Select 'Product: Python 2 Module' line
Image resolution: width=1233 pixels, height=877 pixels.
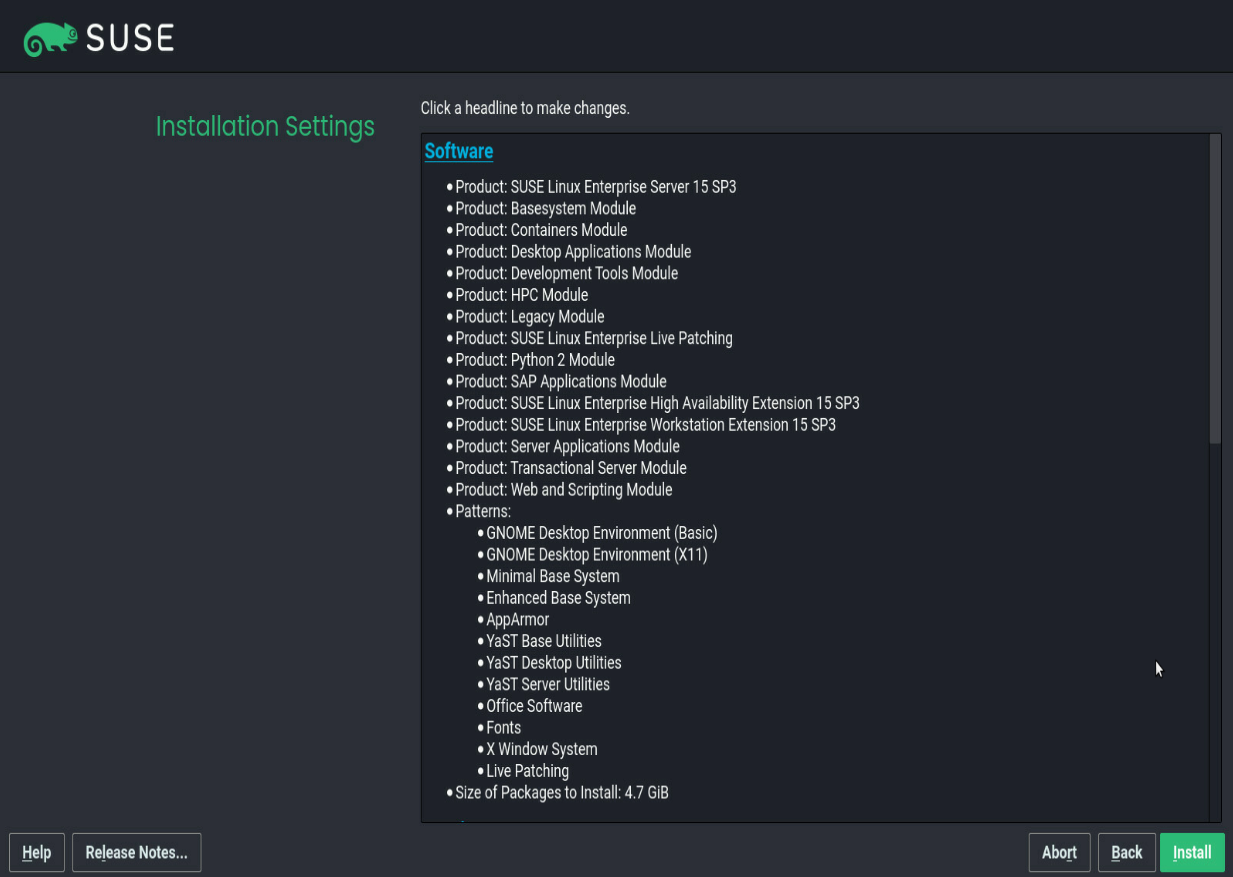point(535,360)
